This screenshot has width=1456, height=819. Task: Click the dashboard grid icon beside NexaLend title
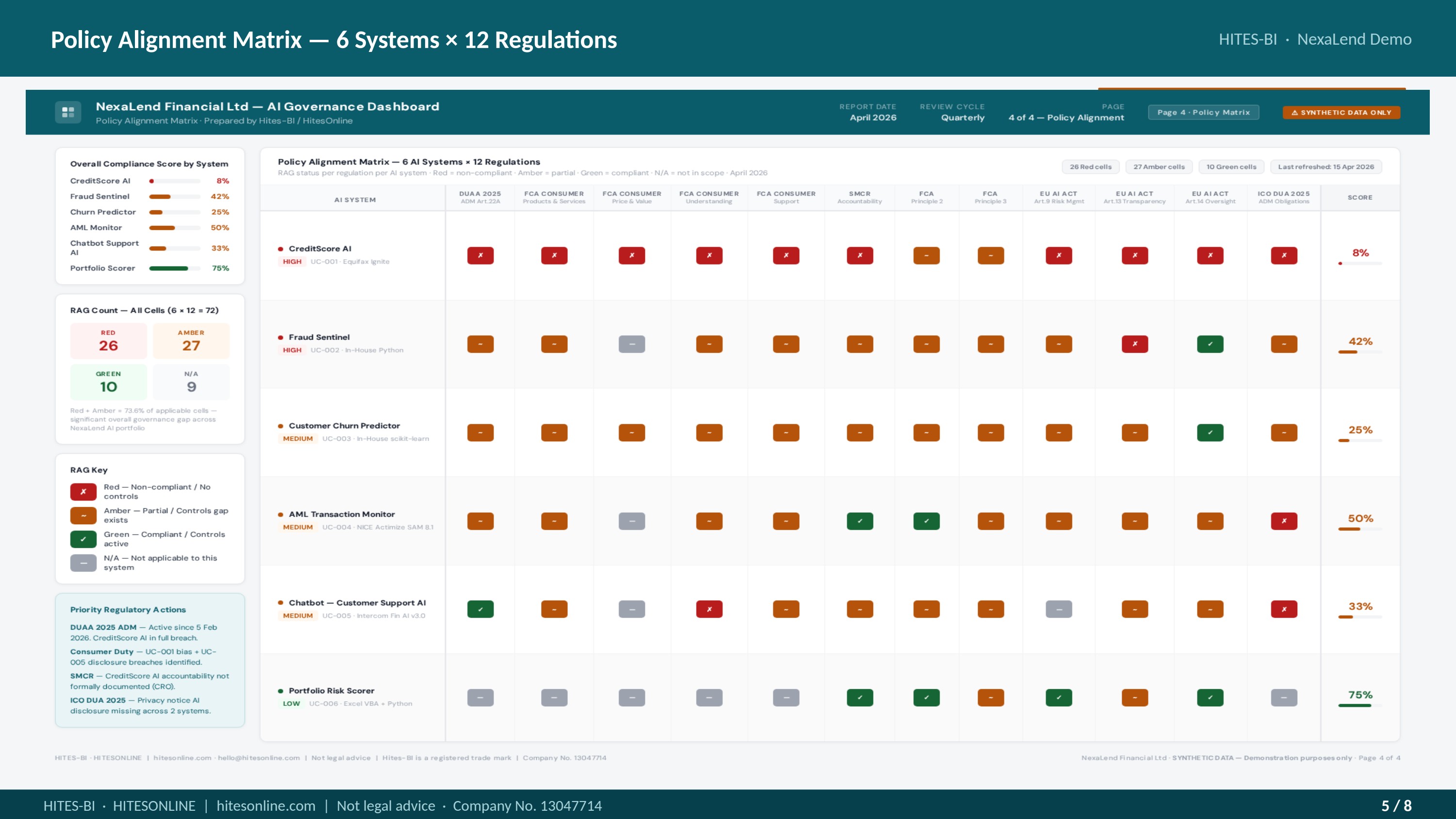68,112
